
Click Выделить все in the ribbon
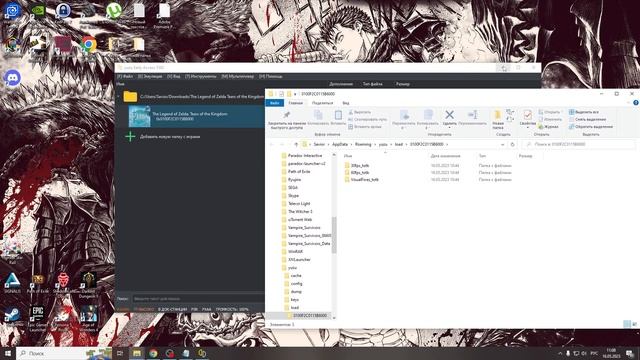point(584,112)
